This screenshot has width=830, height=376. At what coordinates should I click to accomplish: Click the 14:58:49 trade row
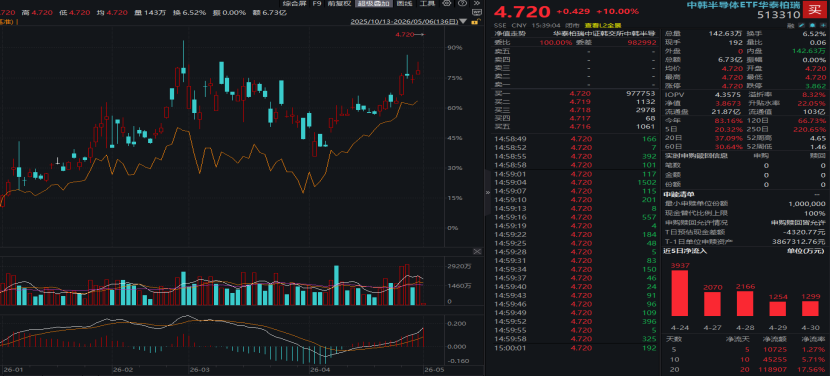(576, 139)
